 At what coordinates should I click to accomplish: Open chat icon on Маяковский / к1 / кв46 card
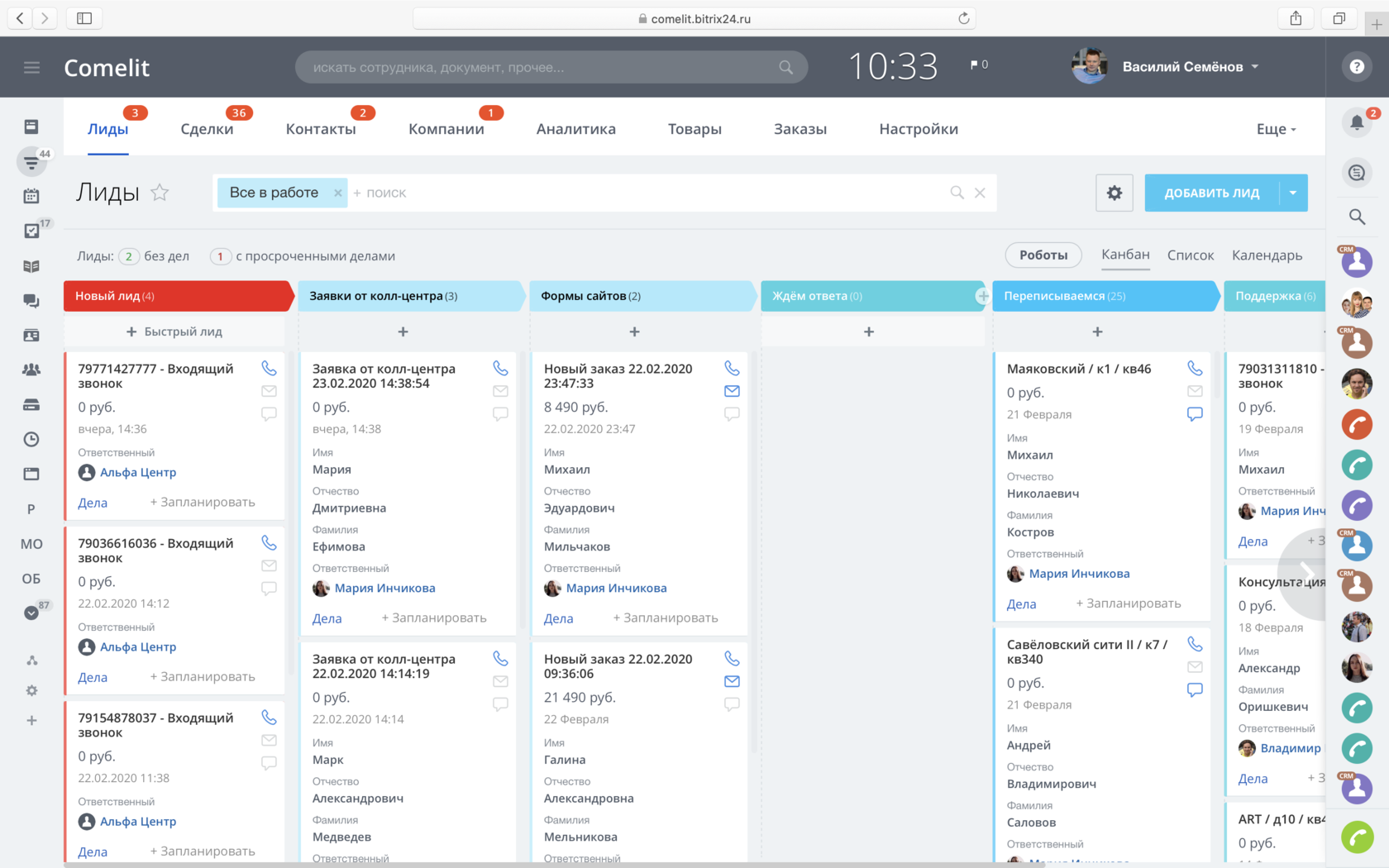[1195, 413]
